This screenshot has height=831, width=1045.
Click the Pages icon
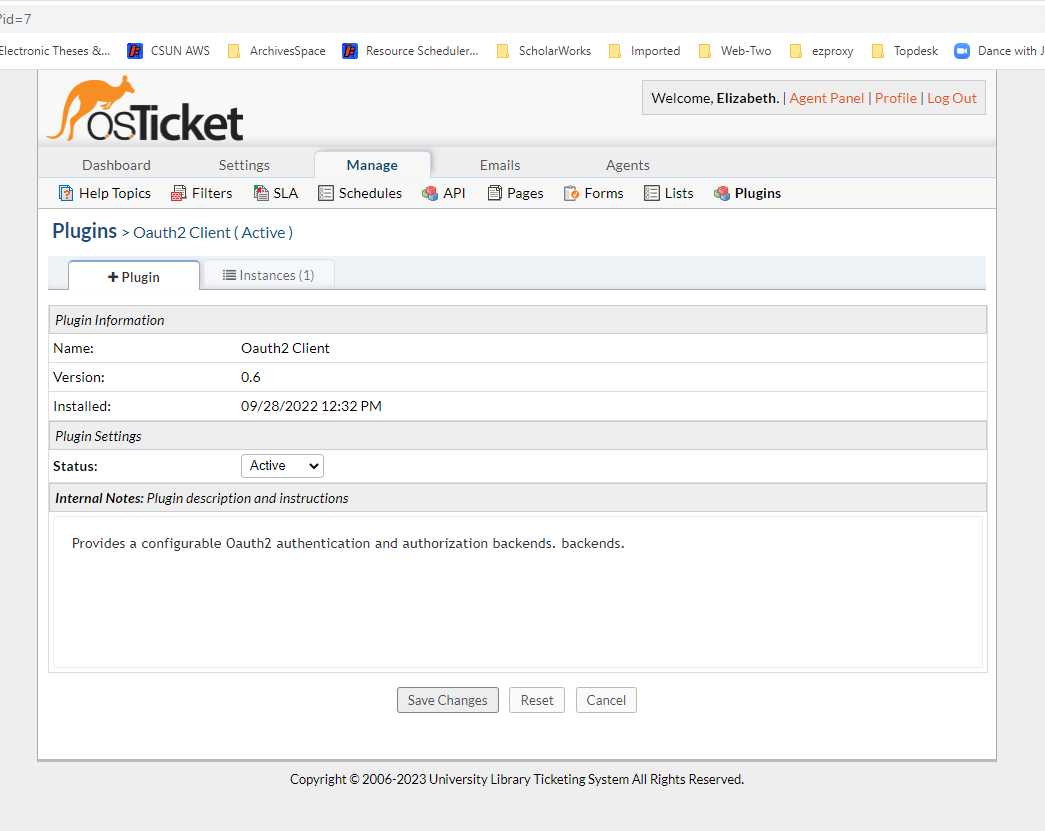(x=495, y=193)
